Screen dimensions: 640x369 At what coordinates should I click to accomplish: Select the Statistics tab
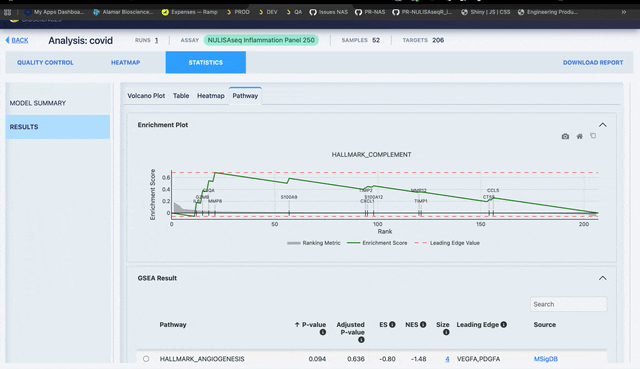click(x=206, y=62)
